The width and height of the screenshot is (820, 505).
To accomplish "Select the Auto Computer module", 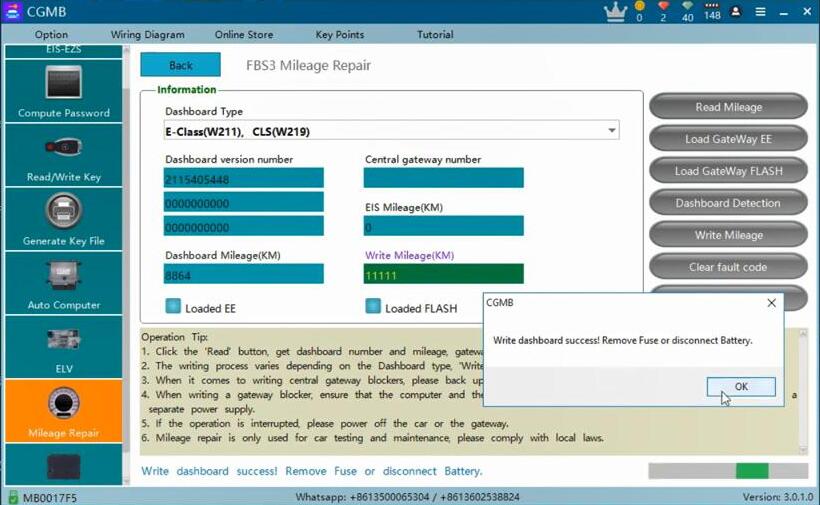I will 64,283.
